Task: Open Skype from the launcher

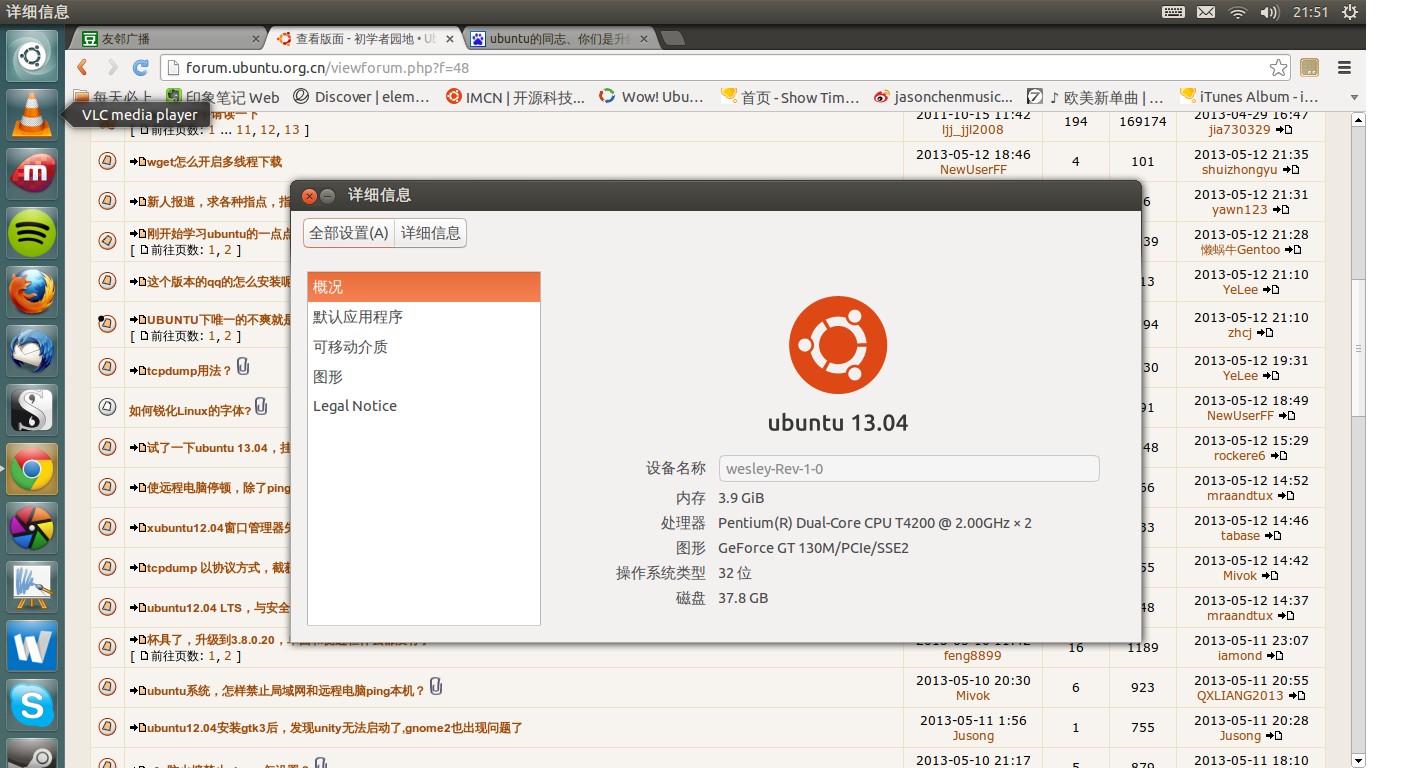Action: point(32,706)
